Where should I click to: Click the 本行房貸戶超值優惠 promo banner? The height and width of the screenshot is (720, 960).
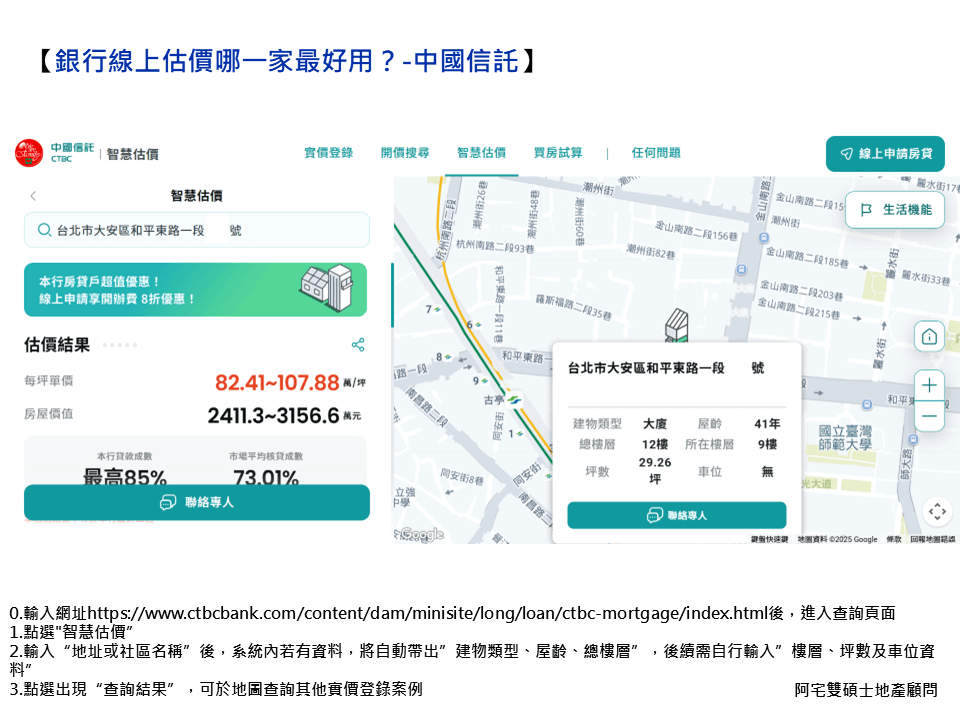pyautogui.click(x=195, y=290)
